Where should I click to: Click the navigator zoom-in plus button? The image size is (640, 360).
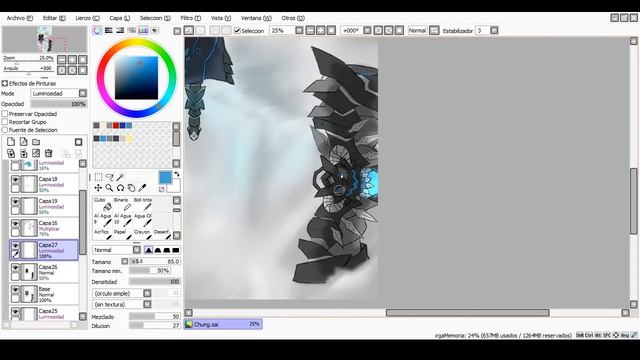pos(72,60)
